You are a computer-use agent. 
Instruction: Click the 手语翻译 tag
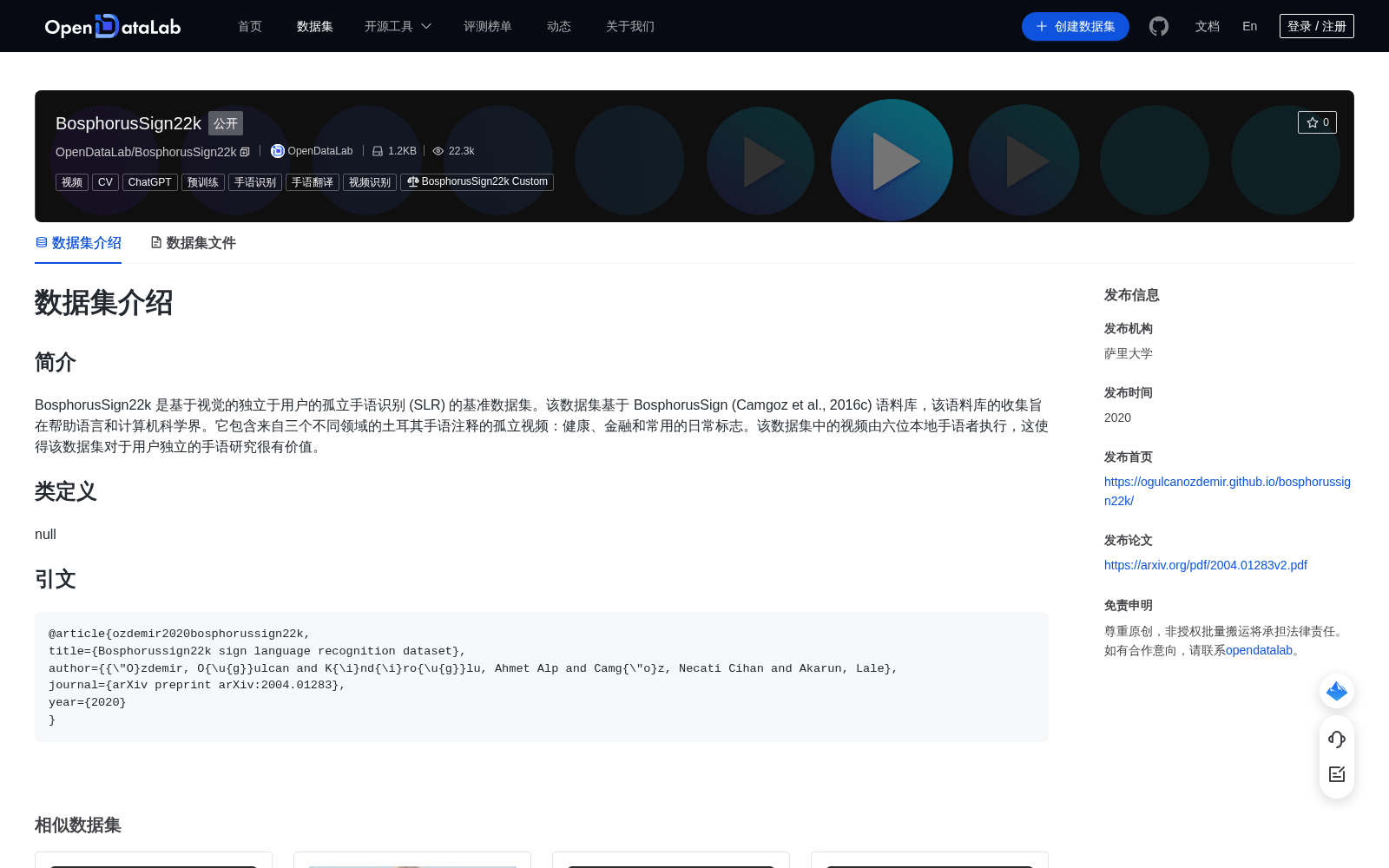(313, 182)
